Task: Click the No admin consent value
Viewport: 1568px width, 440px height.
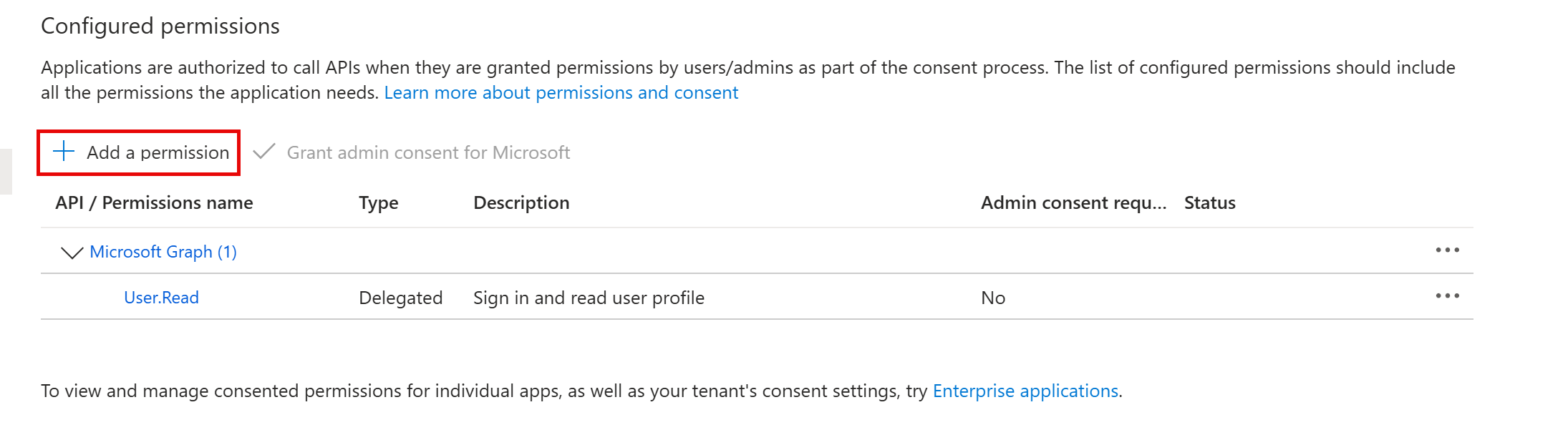Action: [993, 298]
